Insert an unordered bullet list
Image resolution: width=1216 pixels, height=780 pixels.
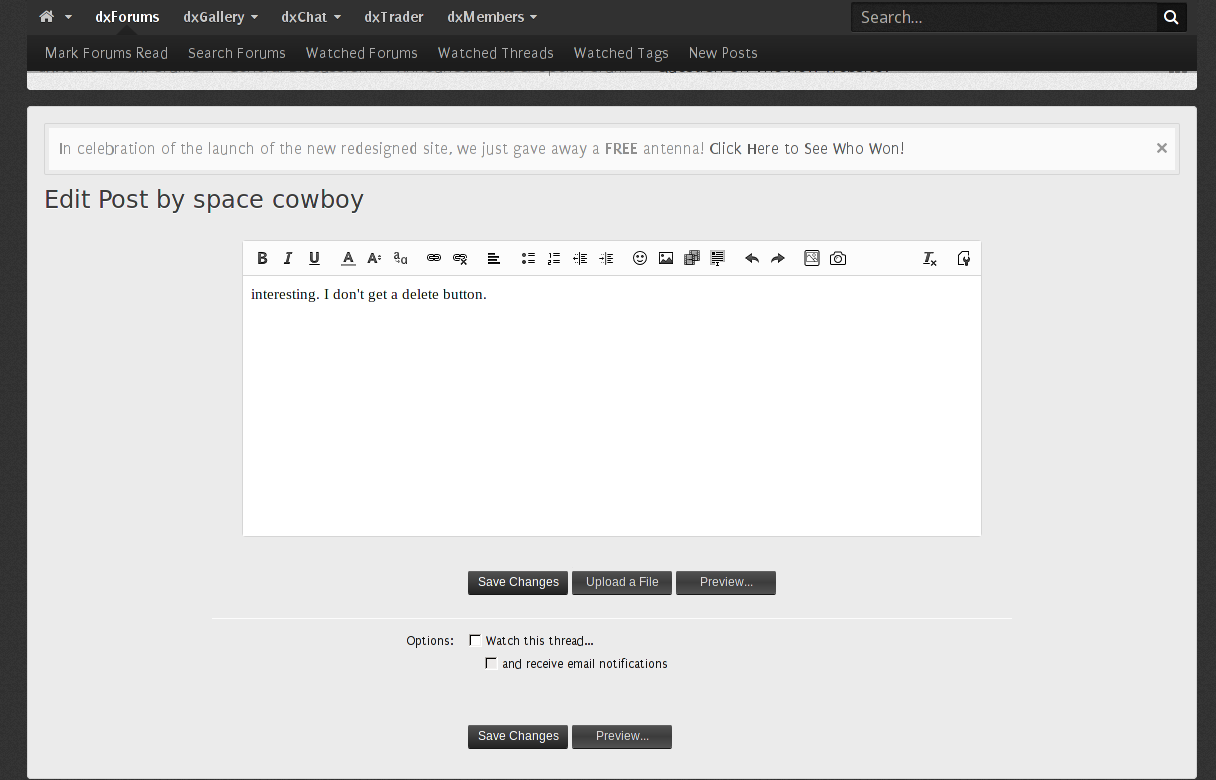528,258
